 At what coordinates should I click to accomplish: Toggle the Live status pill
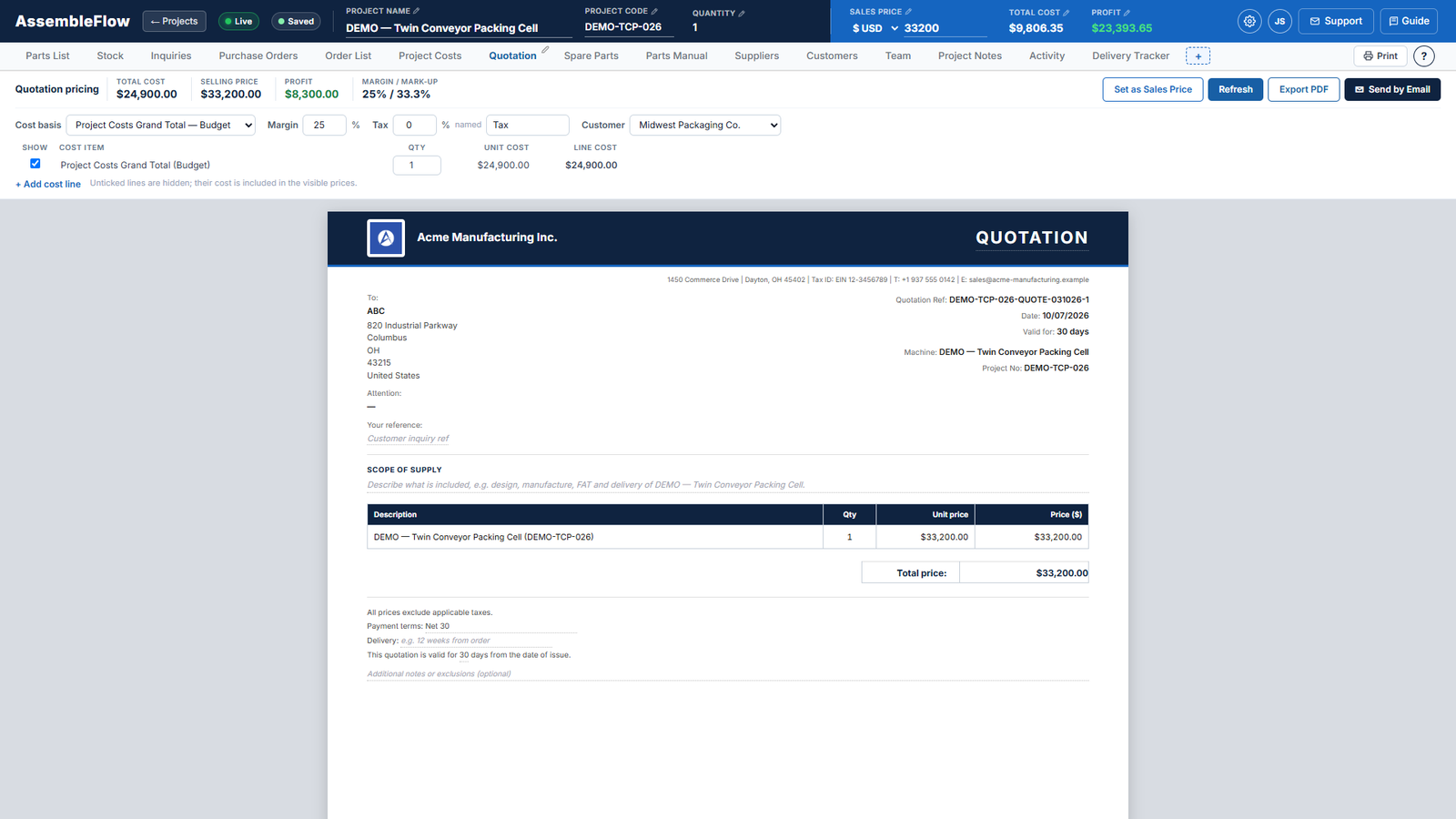pyautogui.click(x=238, y=21)
